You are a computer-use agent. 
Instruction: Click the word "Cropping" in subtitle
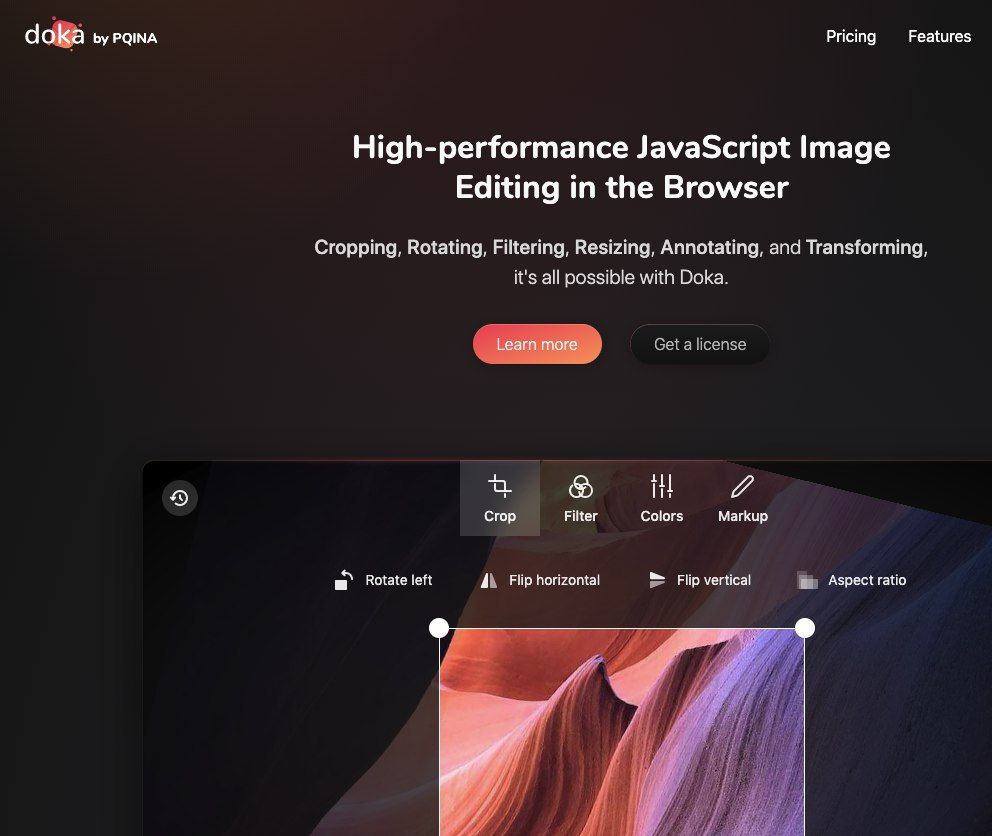tap(356, 247)
